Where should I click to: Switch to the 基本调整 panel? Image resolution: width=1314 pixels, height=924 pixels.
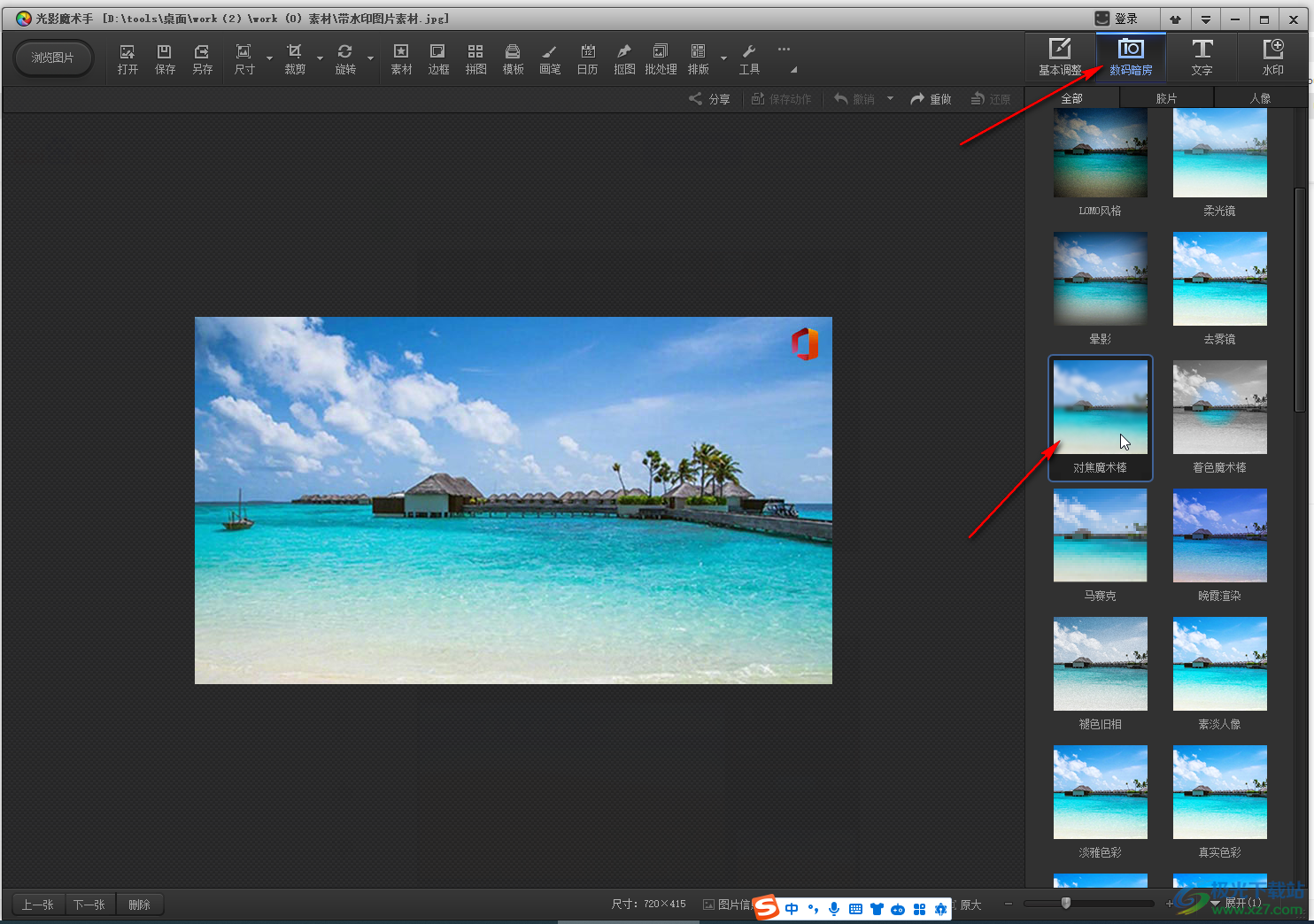click(x=1060, y=58)
